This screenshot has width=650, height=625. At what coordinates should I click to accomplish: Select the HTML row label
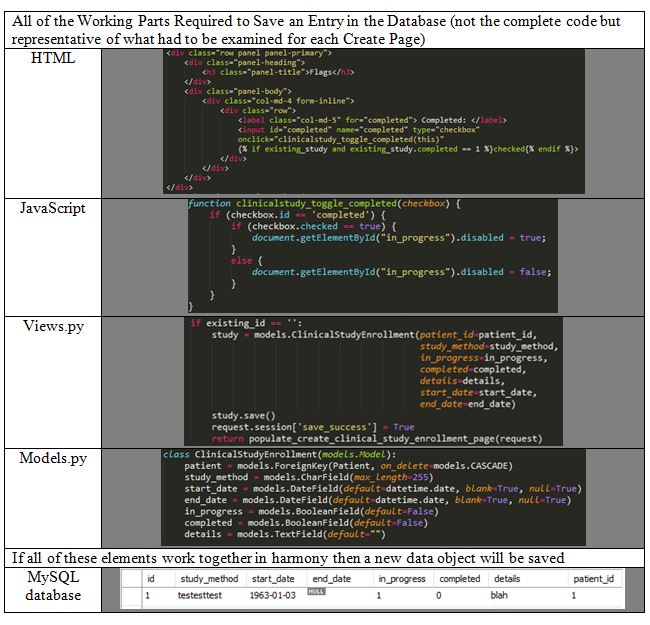click(53, 58)
